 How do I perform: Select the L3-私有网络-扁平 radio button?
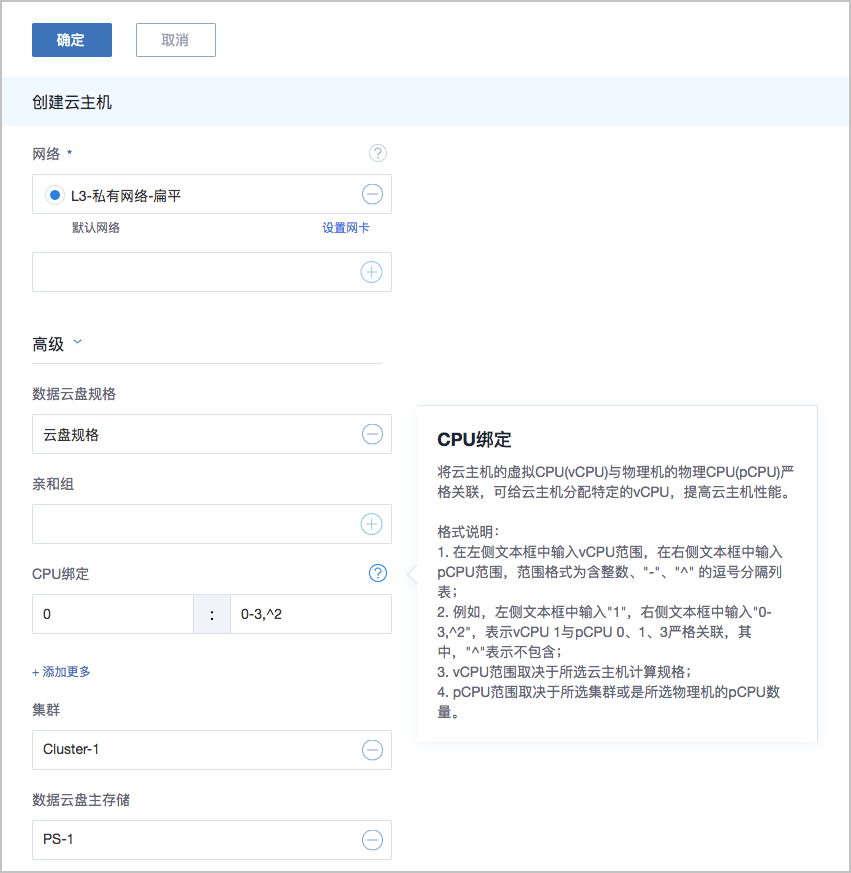[55, 195]
